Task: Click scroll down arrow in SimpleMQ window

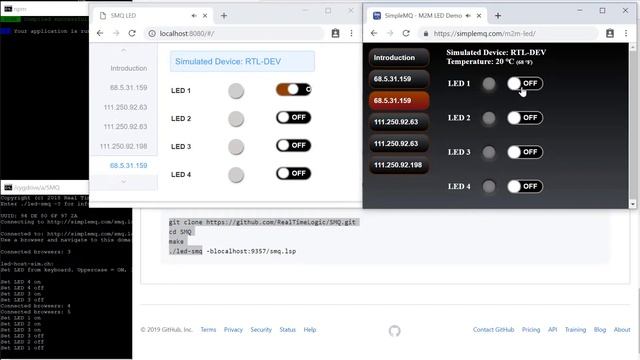Action: coord(633,204)
